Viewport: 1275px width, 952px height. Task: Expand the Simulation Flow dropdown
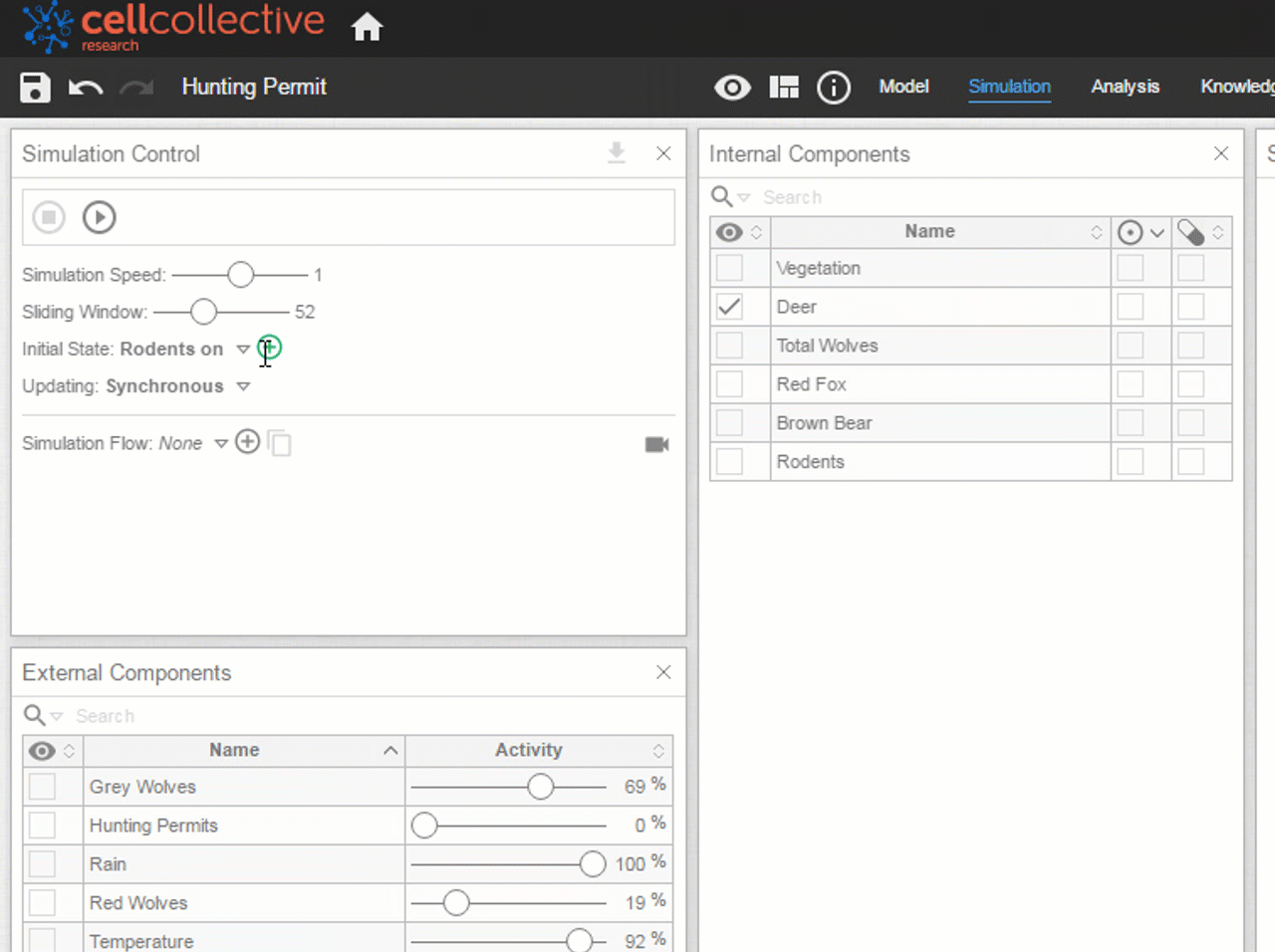click(x=221, y=443)
